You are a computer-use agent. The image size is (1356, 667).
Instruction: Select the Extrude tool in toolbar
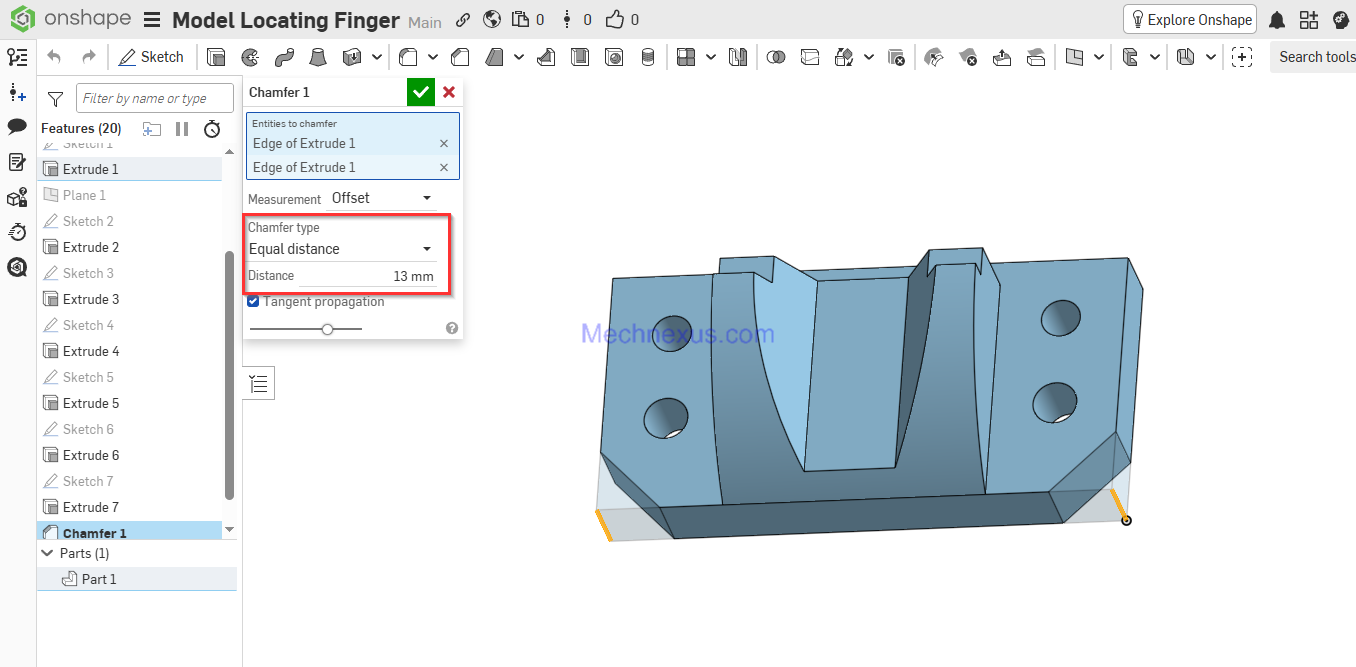tap(216, 57)
